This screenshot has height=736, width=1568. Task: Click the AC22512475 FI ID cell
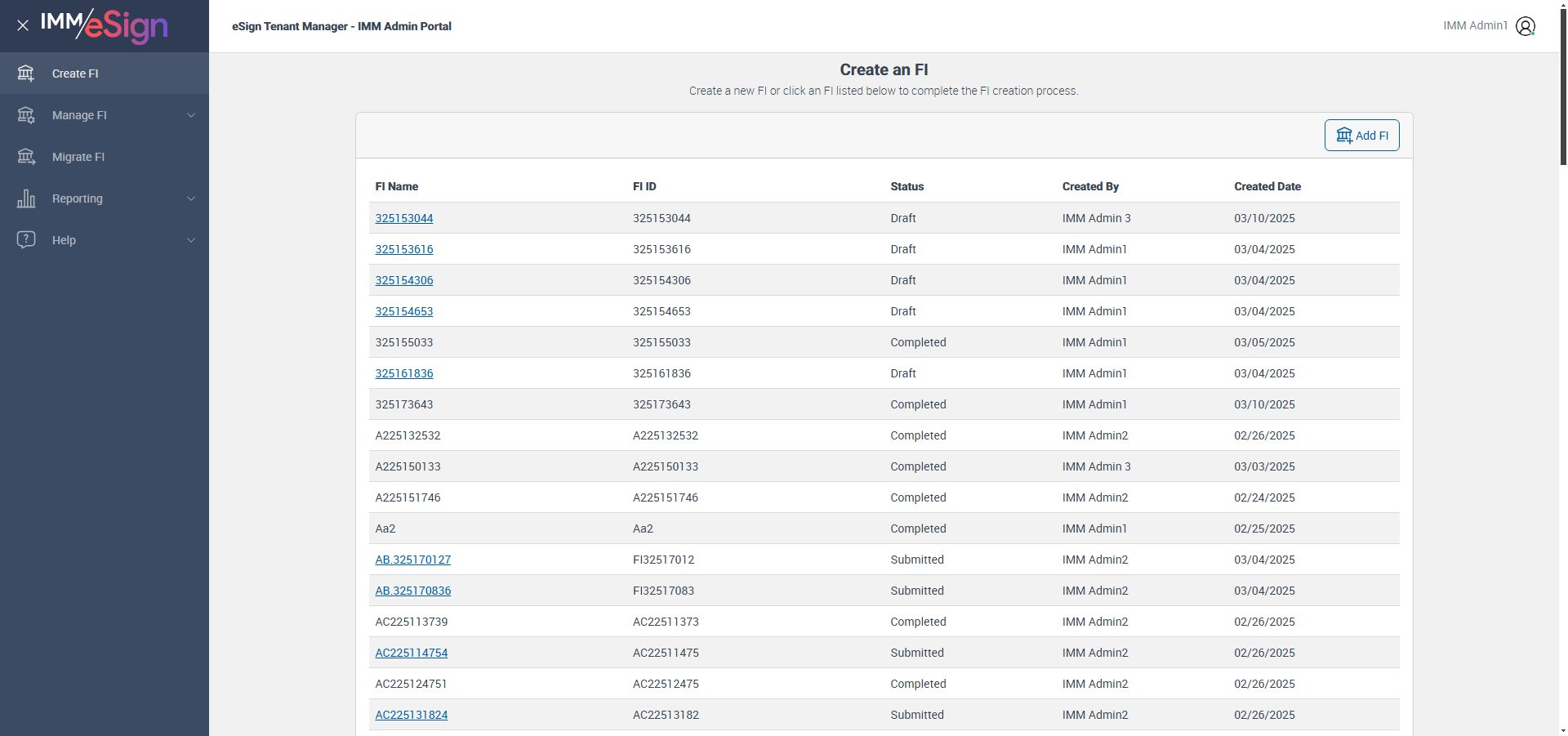coord(666,684)
